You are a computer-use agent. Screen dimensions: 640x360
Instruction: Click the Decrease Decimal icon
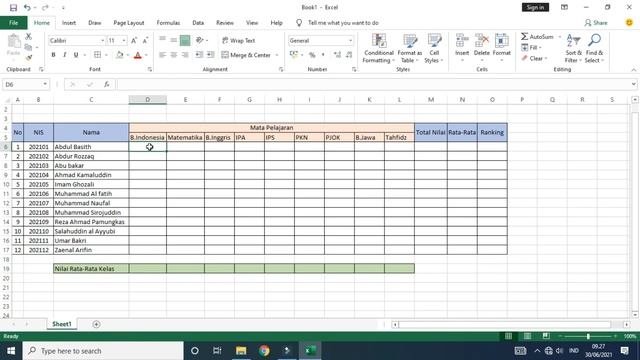tap(349, 55)
